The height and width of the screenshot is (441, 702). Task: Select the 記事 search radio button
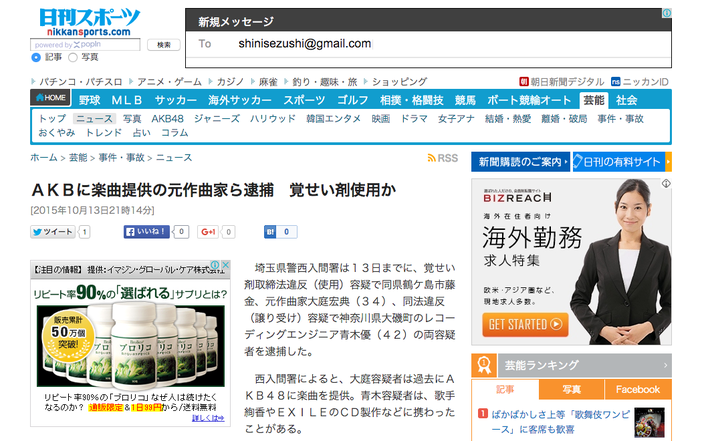point(36,57)
